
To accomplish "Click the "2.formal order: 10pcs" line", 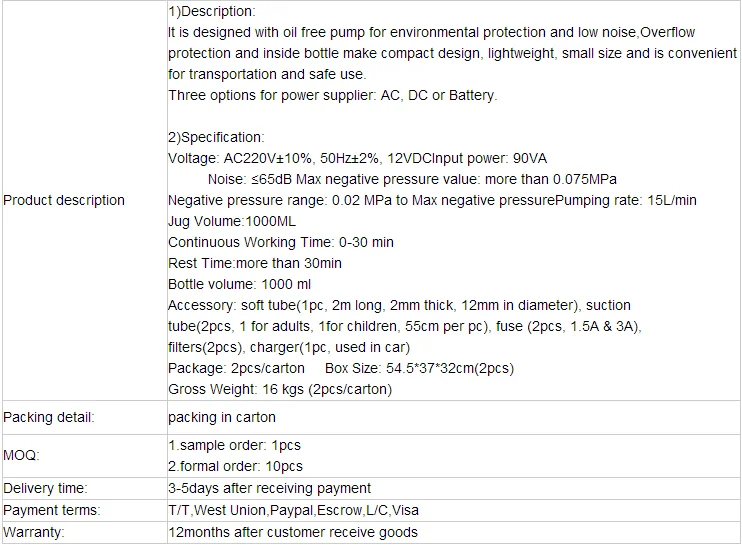I will tap(235, 466).
